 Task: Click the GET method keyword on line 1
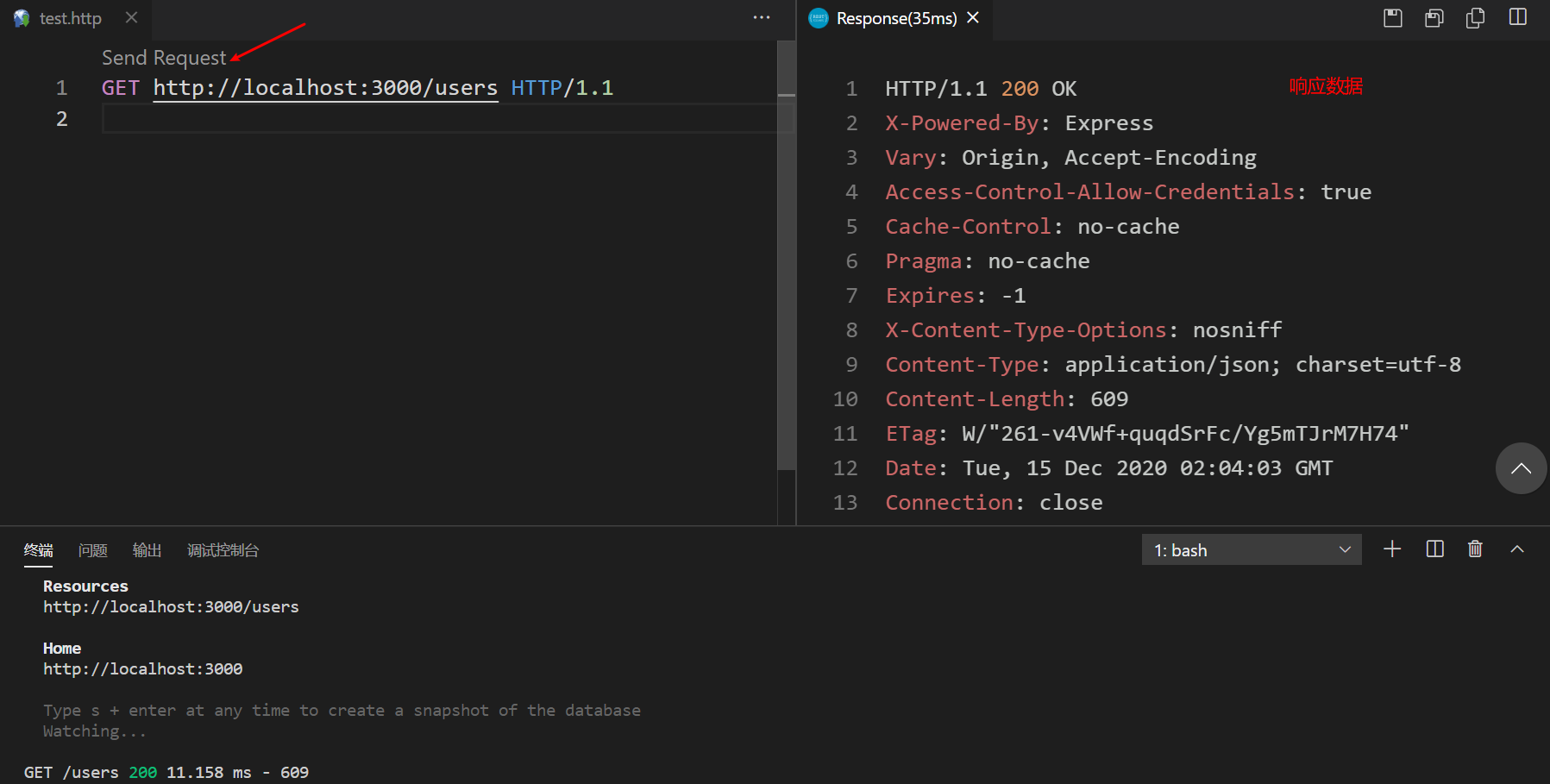[x=121, y=88]
